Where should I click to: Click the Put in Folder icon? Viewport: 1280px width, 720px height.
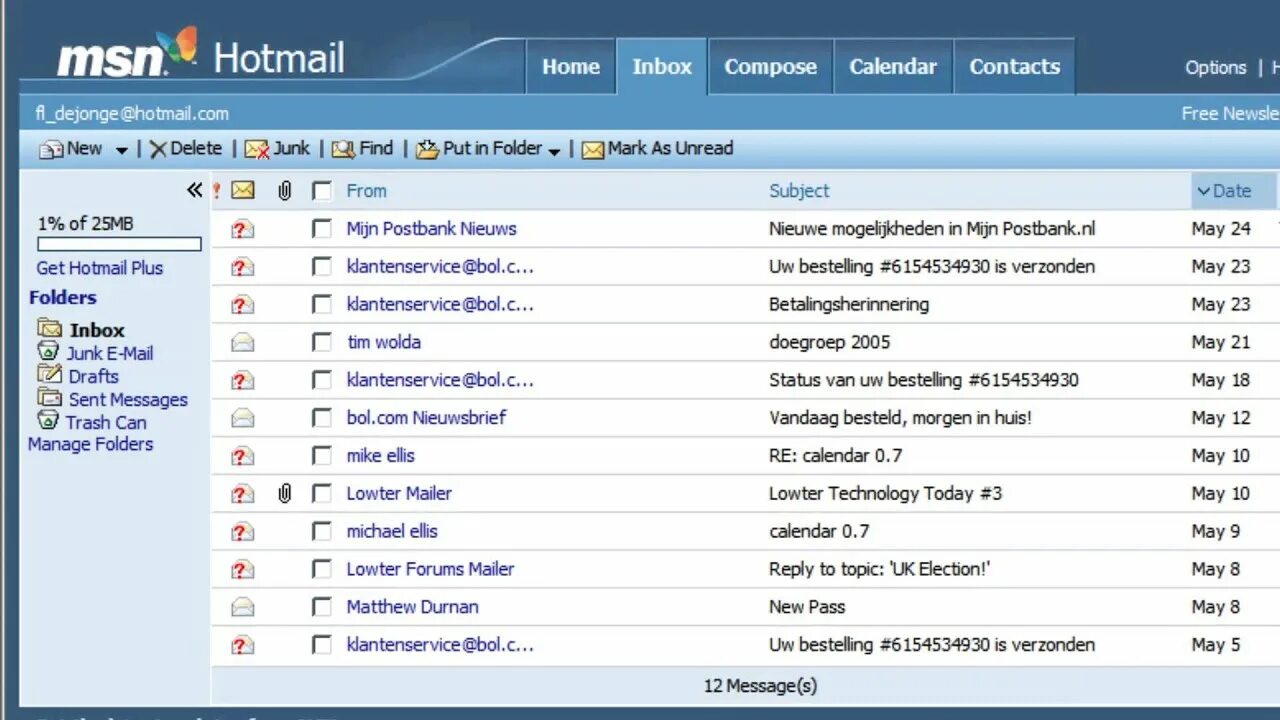428,149
